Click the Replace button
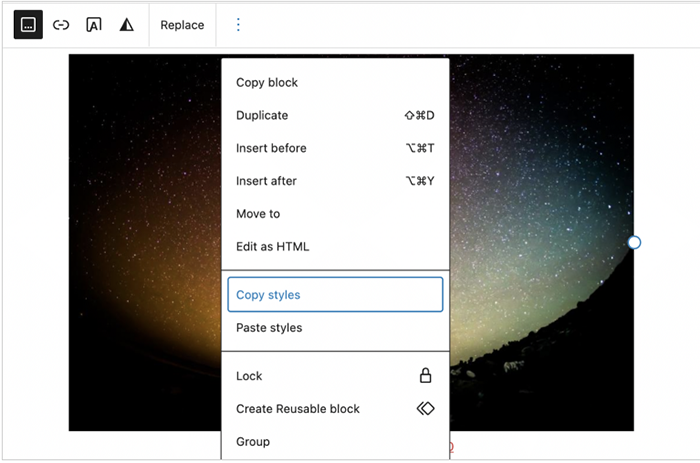Screen dimensions: 700x463 coord(182,25)
